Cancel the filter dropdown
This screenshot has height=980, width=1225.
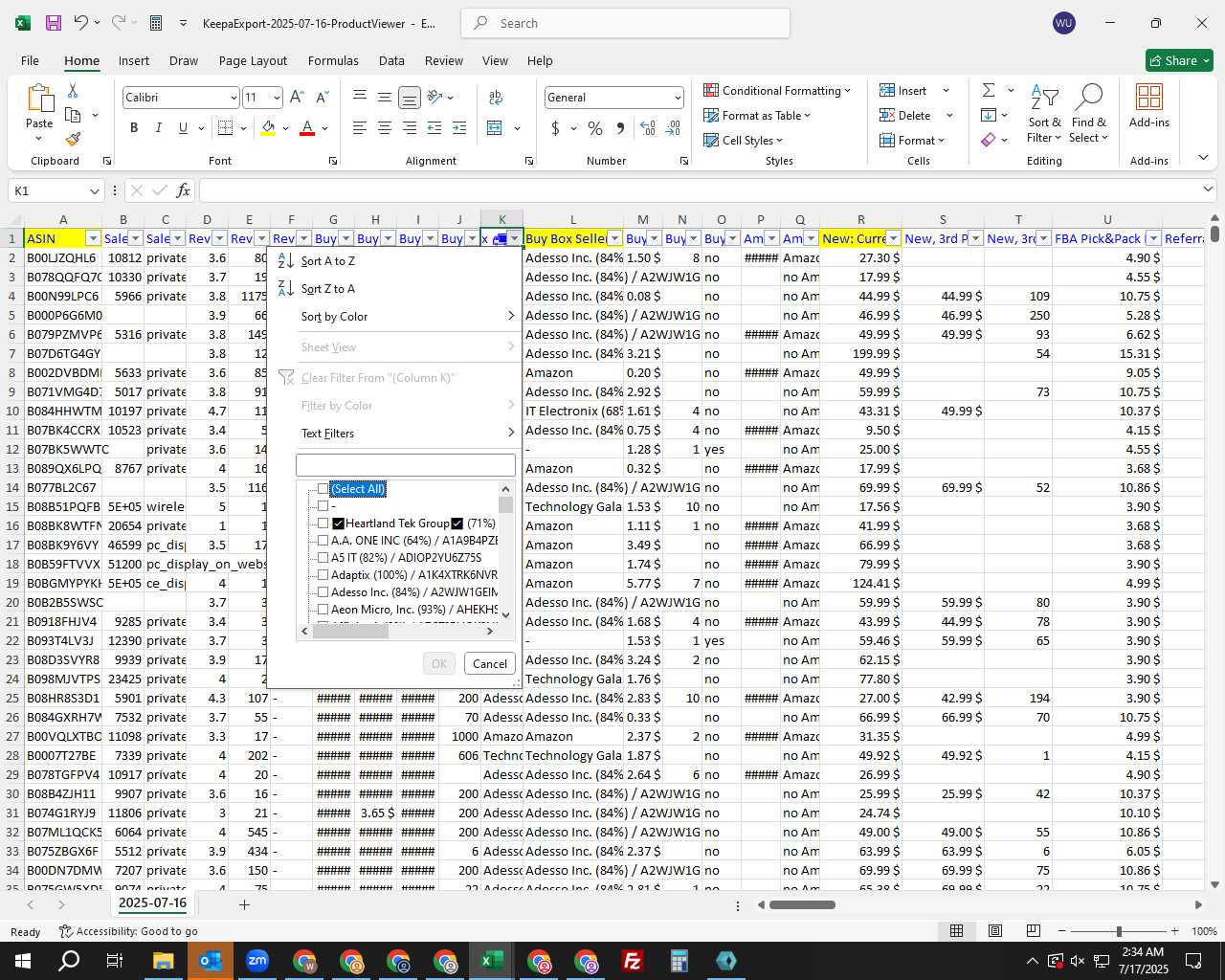coord(490,663)
